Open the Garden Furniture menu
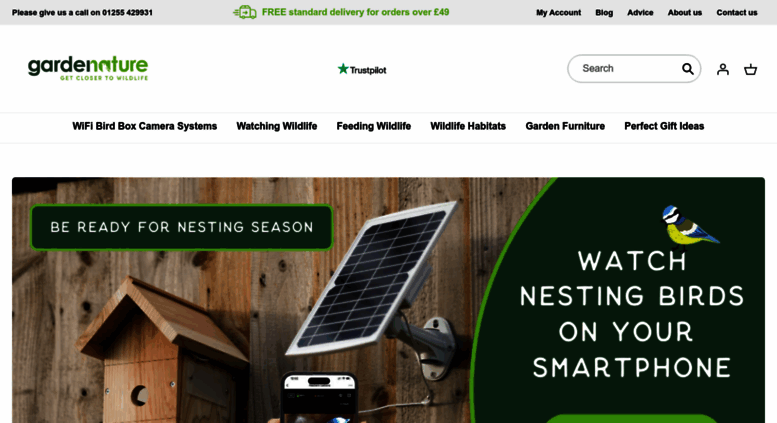Viewport: 777px width, 423px height. 565,126
